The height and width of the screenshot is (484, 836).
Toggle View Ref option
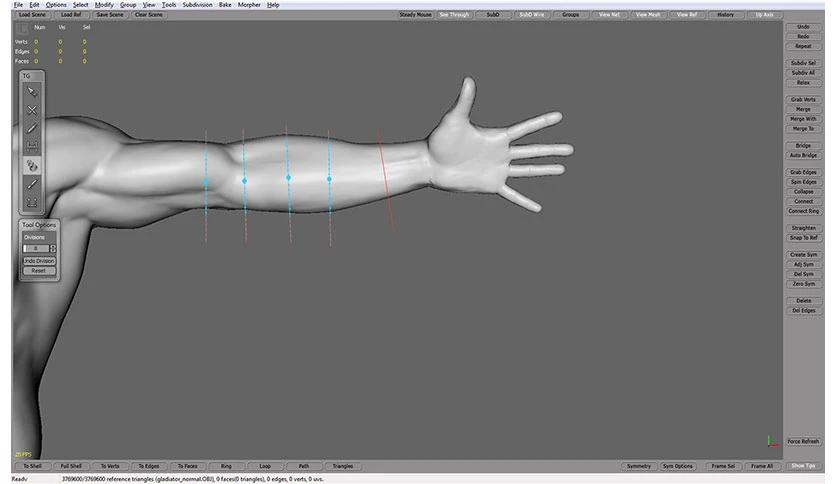[x=687, y=15]
